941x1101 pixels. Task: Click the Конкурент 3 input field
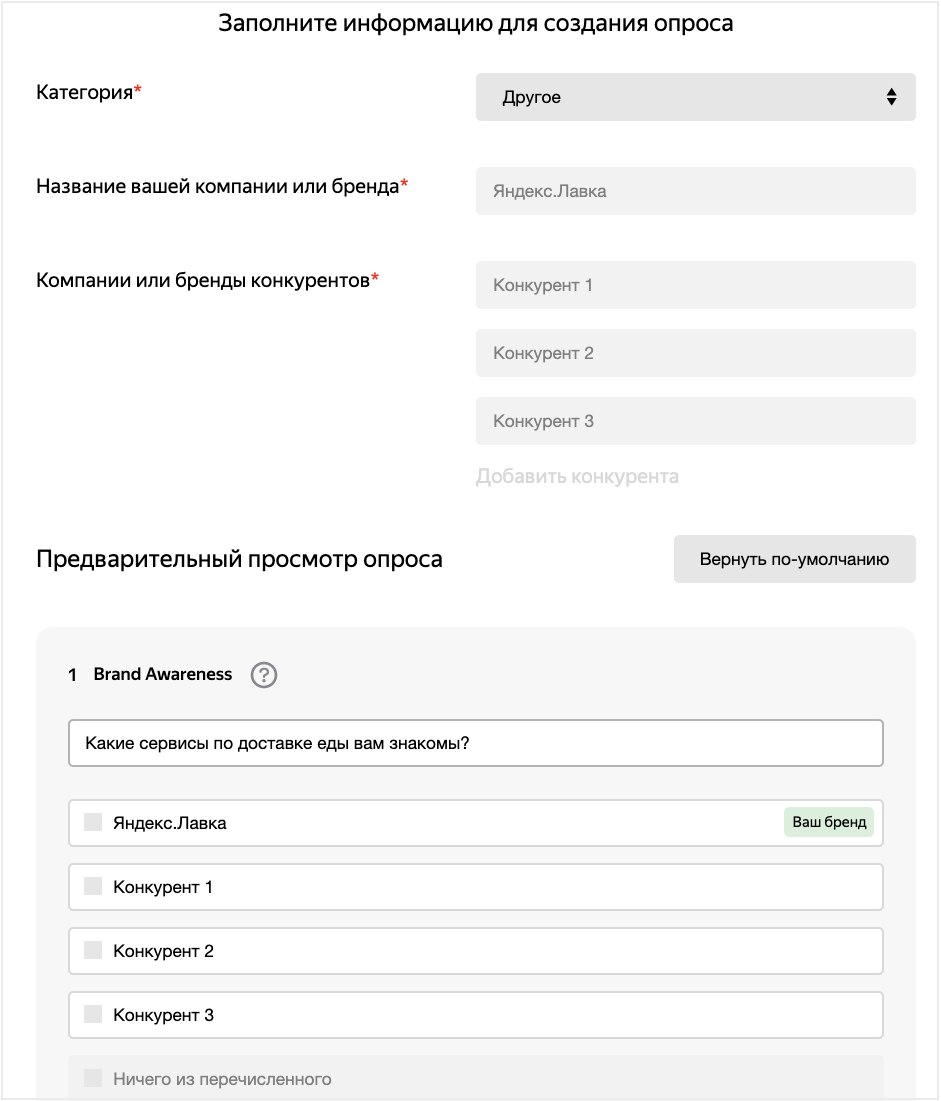(x=695, y=421)
